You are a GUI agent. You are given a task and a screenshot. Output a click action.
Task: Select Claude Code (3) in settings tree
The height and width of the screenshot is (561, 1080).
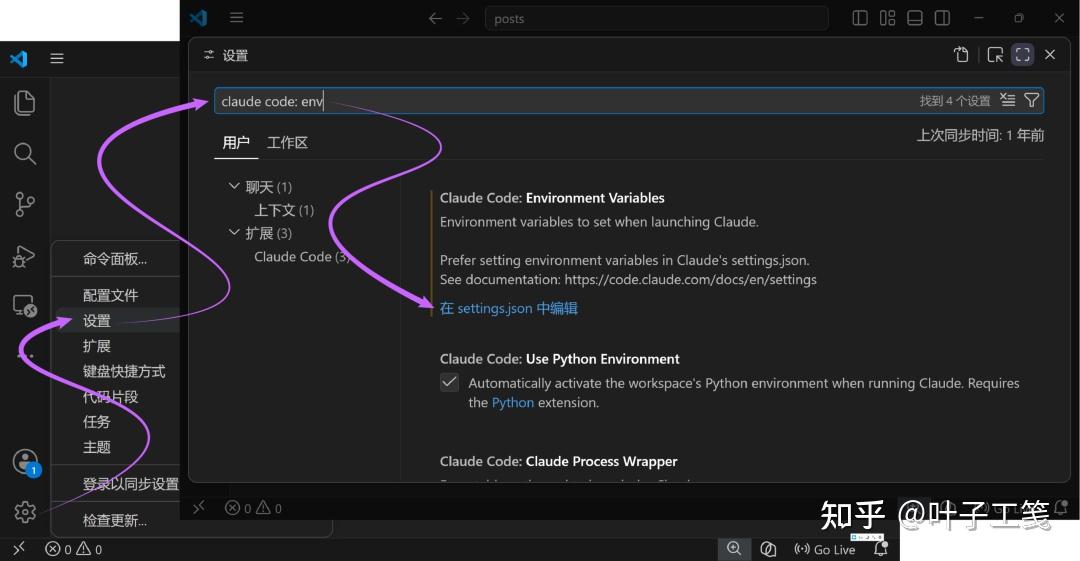point(302,256)
